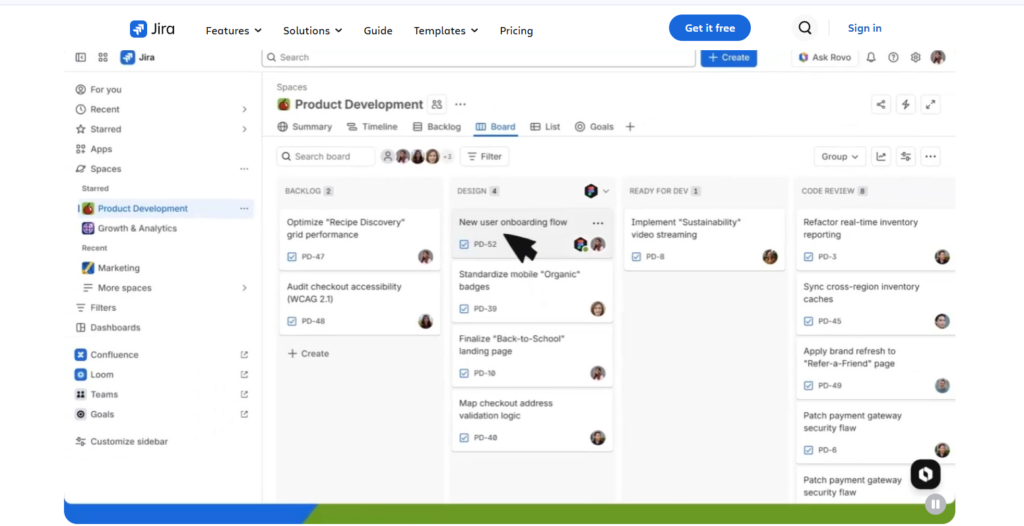
Task: Click the Jira logo in website header
Action: (x=152, y=29)
